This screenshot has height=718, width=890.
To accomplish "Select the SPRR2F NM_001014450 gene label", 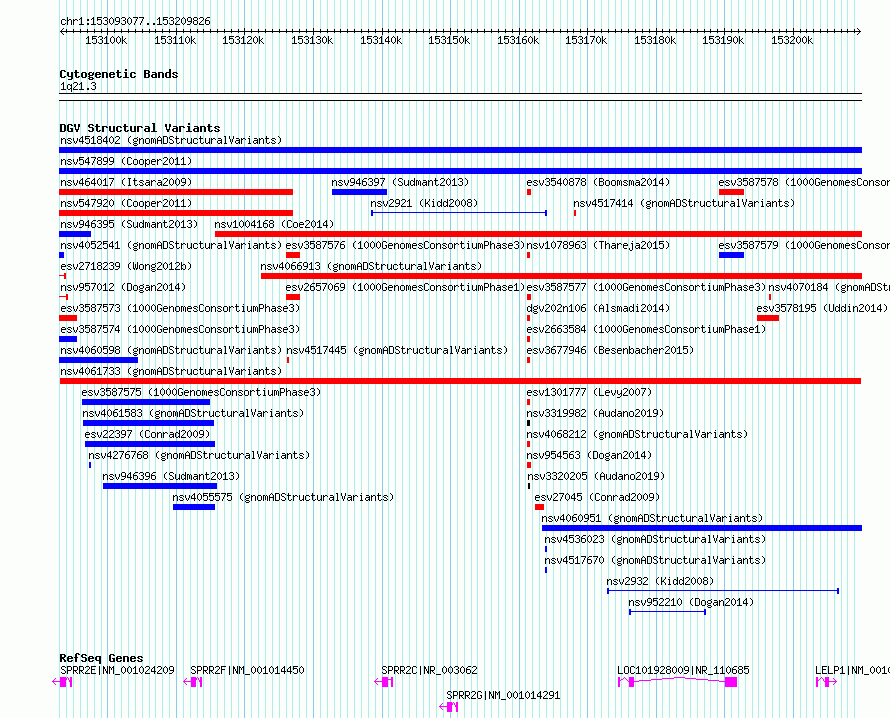I will pos(247,670).
